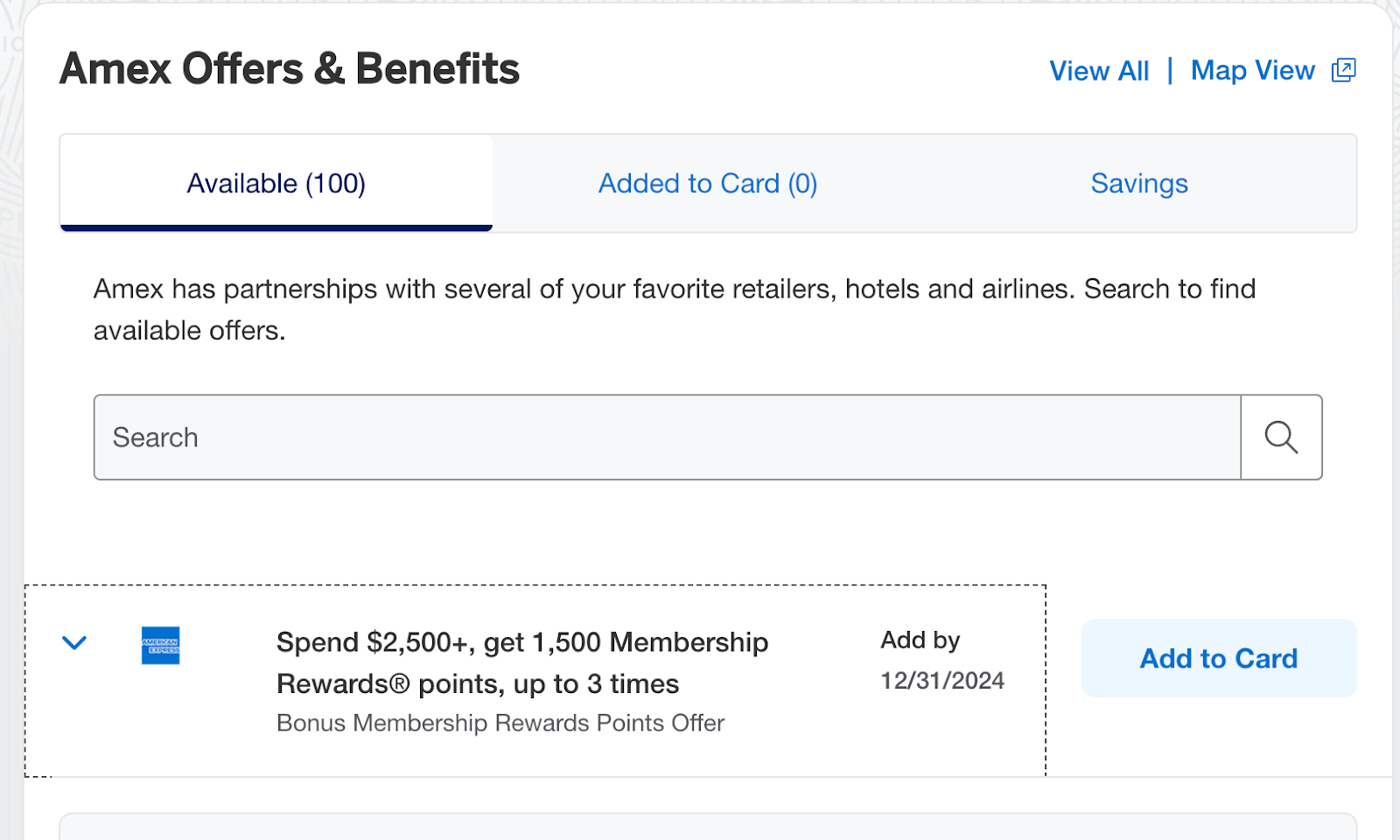Open the Map View link

(x=1252, y=71)
